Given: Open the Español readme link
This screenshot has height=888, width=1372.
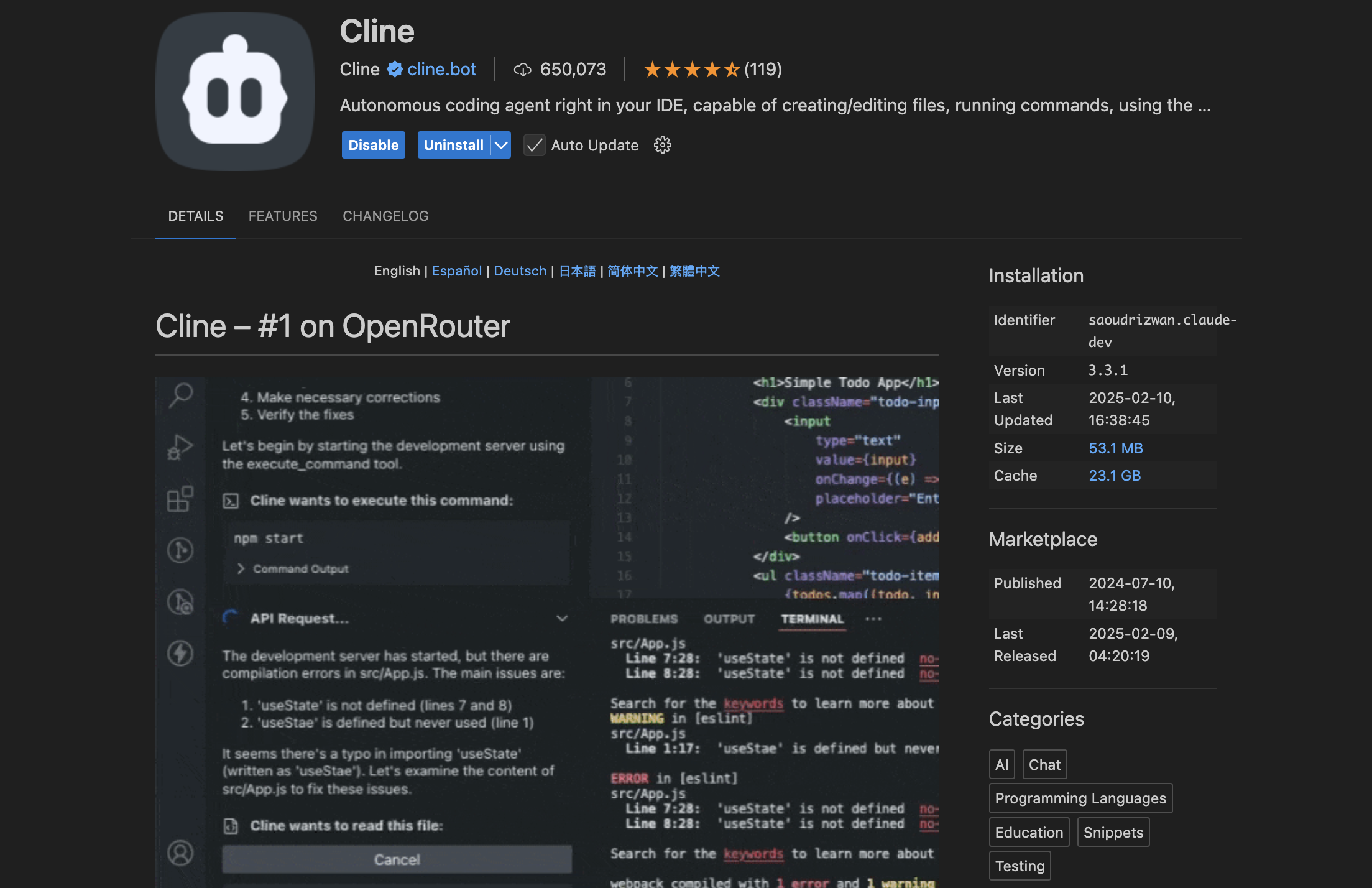Looking at the screenshot, I should (457, 271).
